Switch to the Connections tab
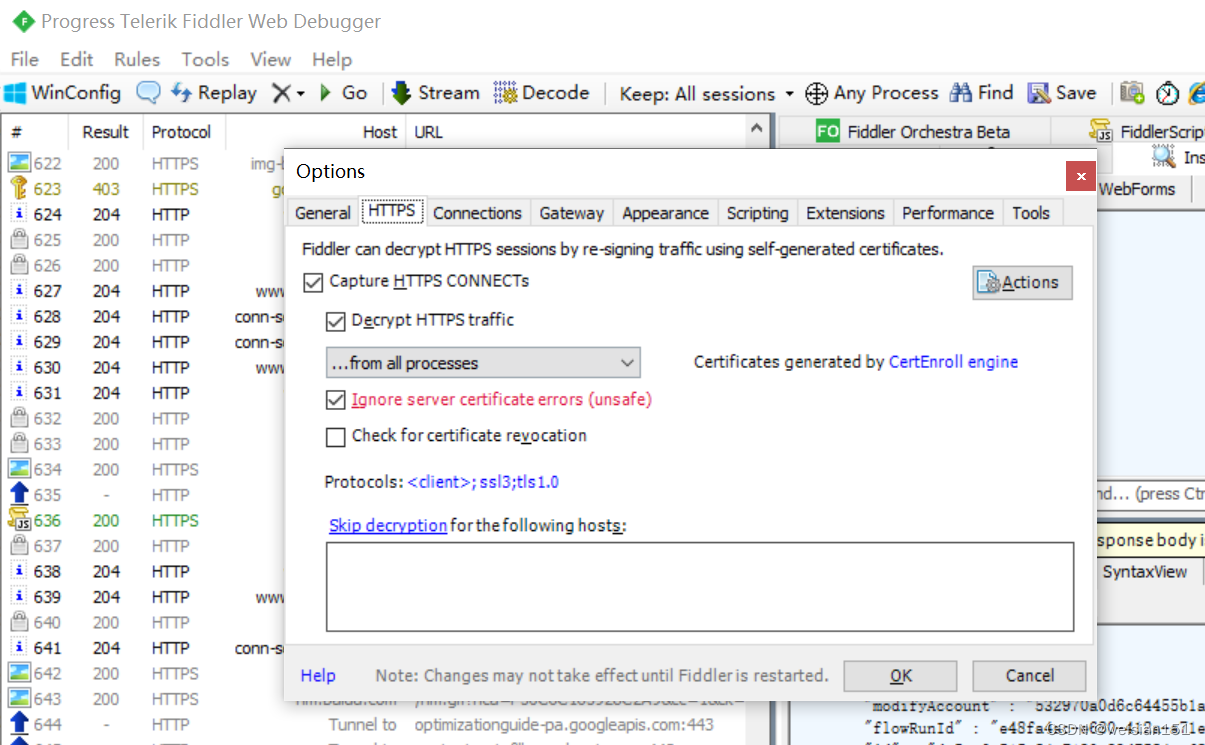Image resolution: width=1205 pixels, height=745 pixels. tap(477, 213)
